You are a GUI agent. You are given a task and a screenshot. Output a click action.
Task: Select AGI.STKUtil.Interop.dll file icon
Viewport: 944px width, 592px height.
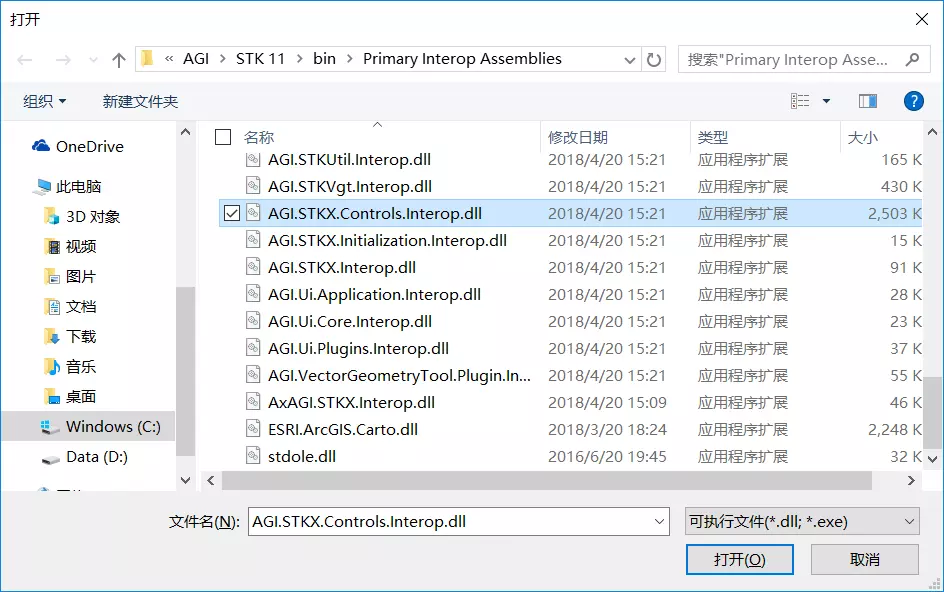253,159
